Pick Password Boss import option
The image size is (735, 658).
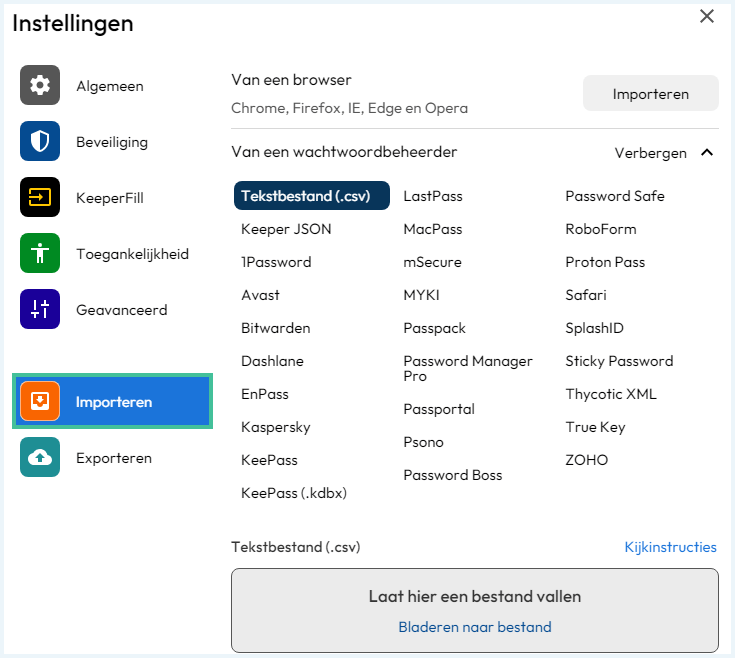coord(453,475)
